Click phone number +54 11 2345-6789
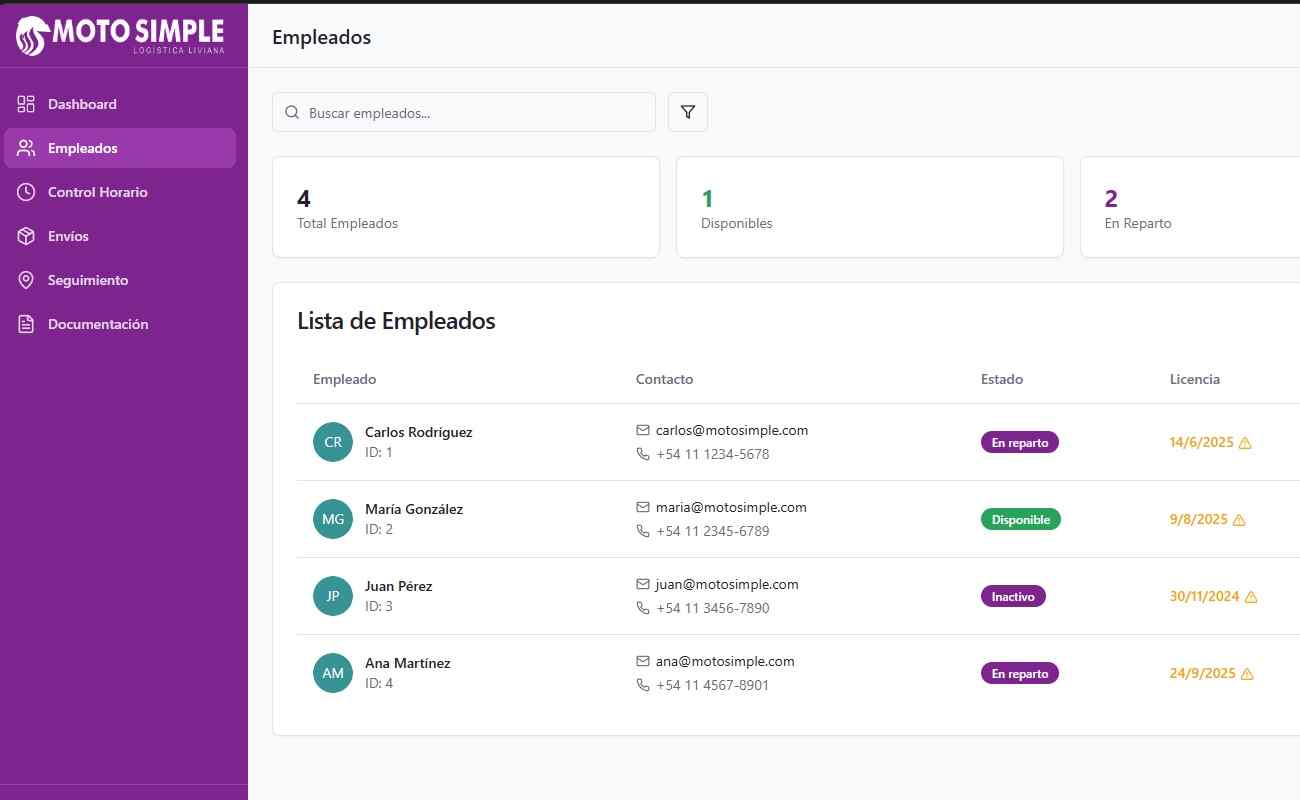 (713, 531)
